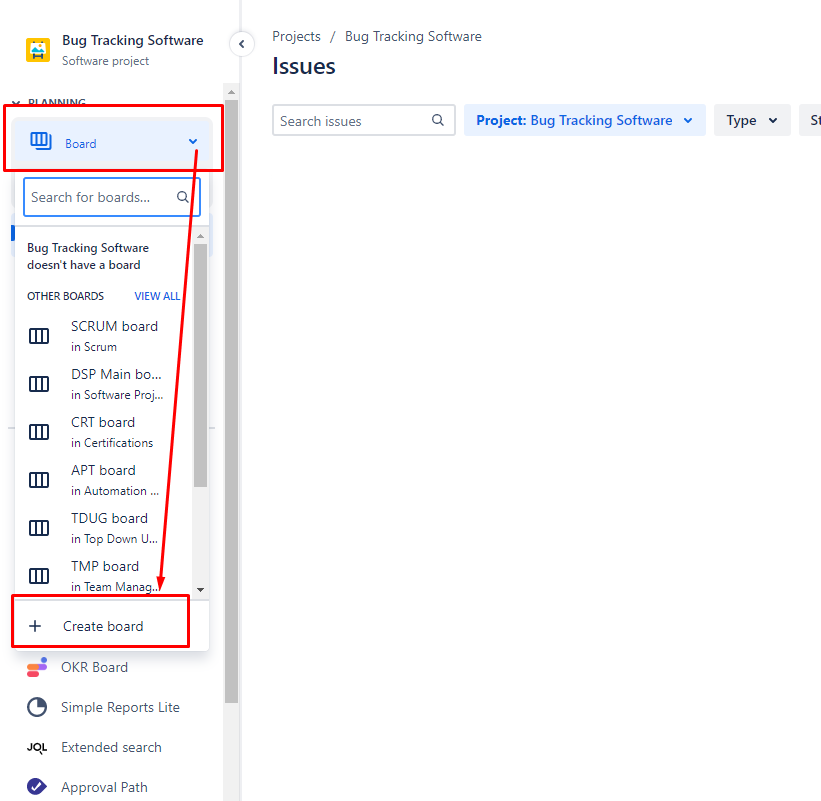Click the Bug Tracking Software project avatar

tap(38, 50)
